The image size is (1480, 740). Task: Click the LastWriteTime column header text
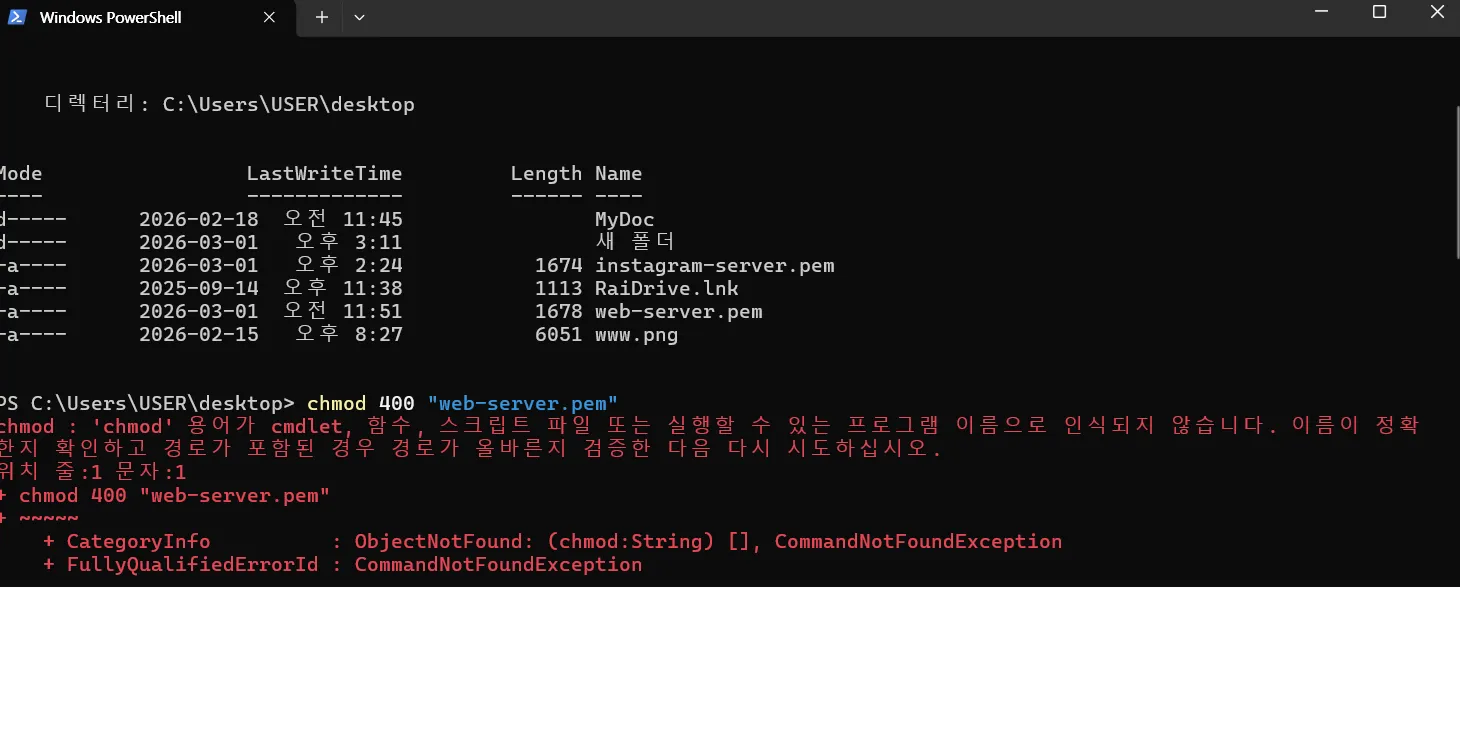pos(324,172)
